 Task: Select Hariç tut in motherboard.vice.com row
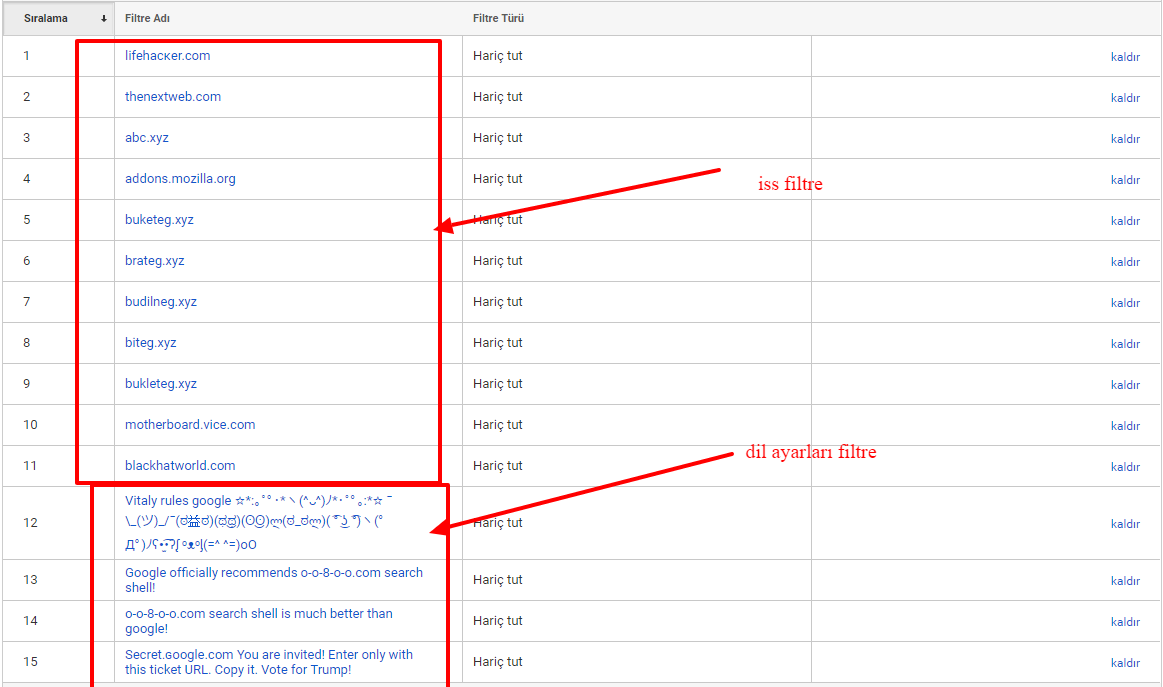tap(498, 424)
